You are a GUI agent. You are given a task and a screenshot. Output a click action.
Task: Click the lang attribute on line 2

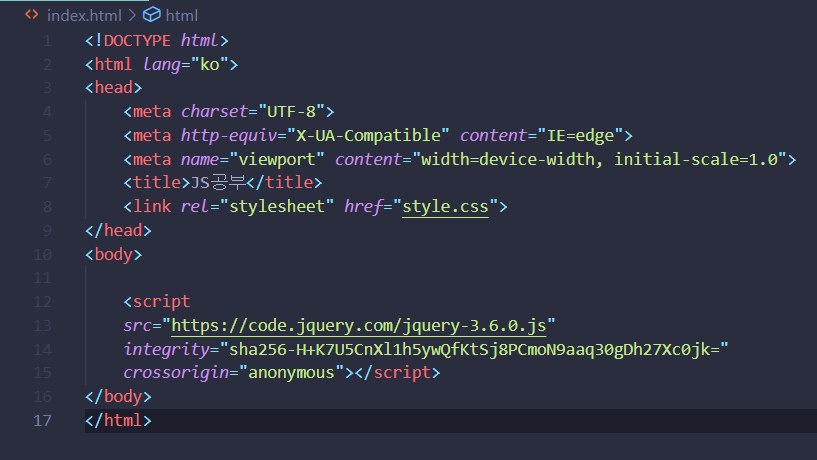[162, 65]
